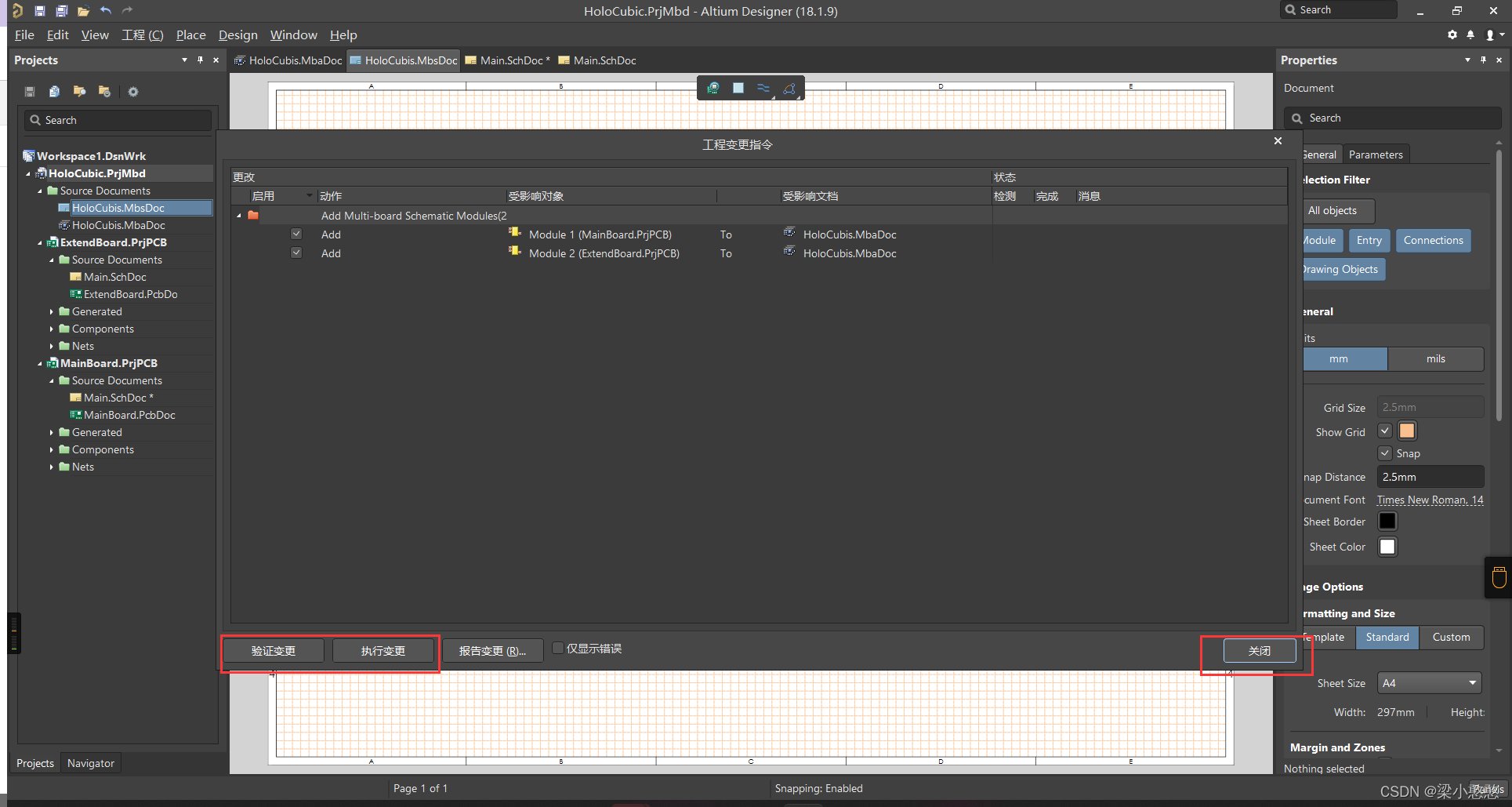The image size is (1512, 807).
Task: Expand the Components folder under ExtendBoard.PrjPCB
Action: click(x=52, y=329)
